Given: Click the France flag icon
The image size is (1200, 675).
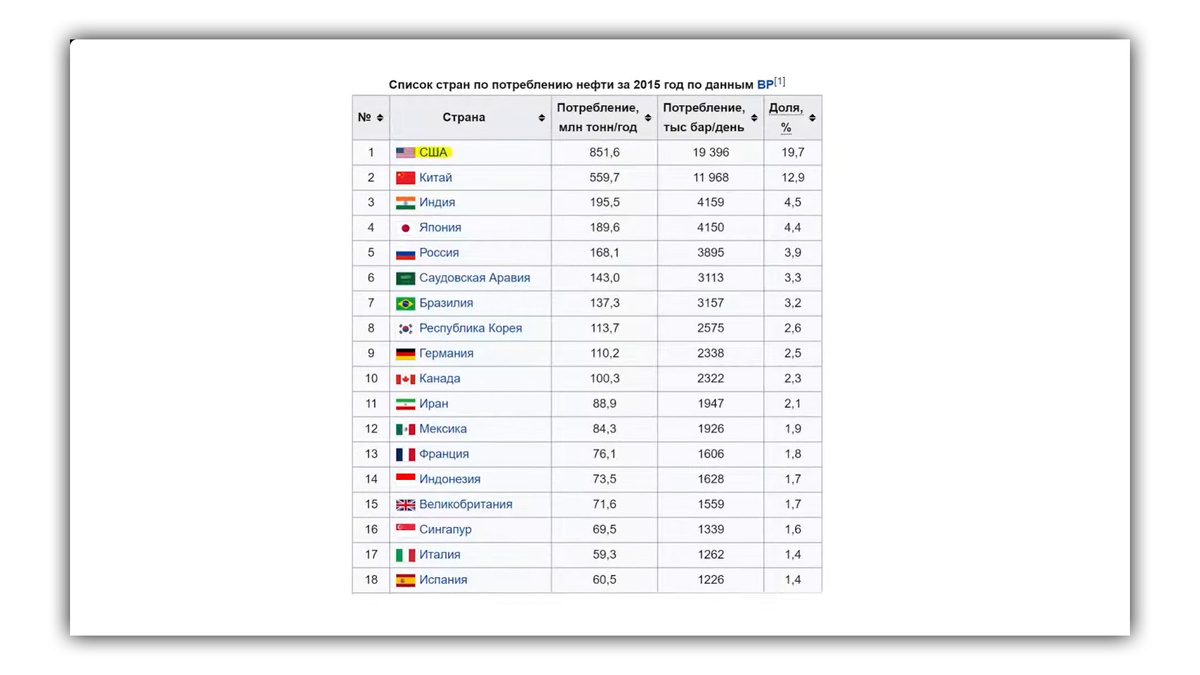Looking at the screenshot, I should (x=405, y=454).
